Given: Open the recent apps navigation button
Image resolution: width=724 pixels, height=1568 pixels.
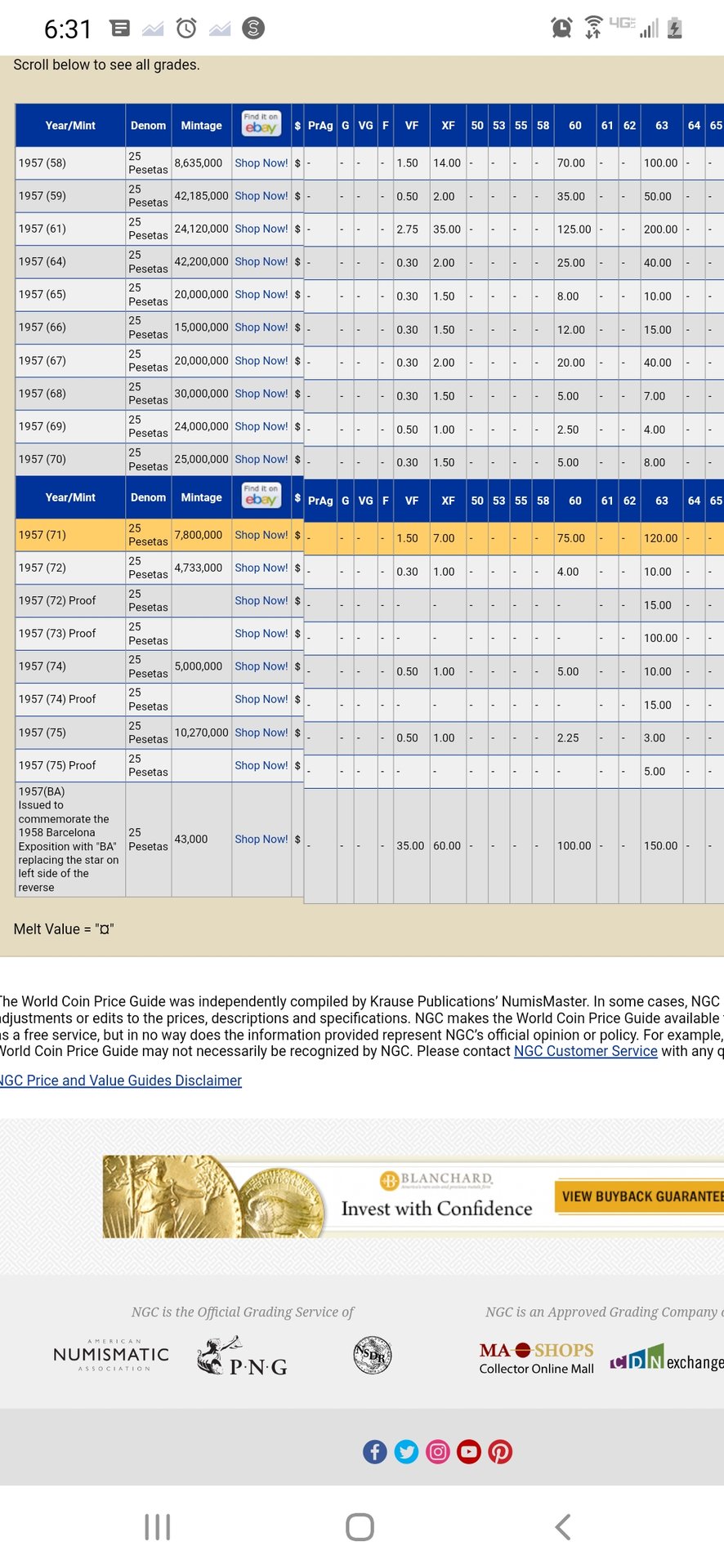Looking at the screenshot, I should tap(157, 1526).
